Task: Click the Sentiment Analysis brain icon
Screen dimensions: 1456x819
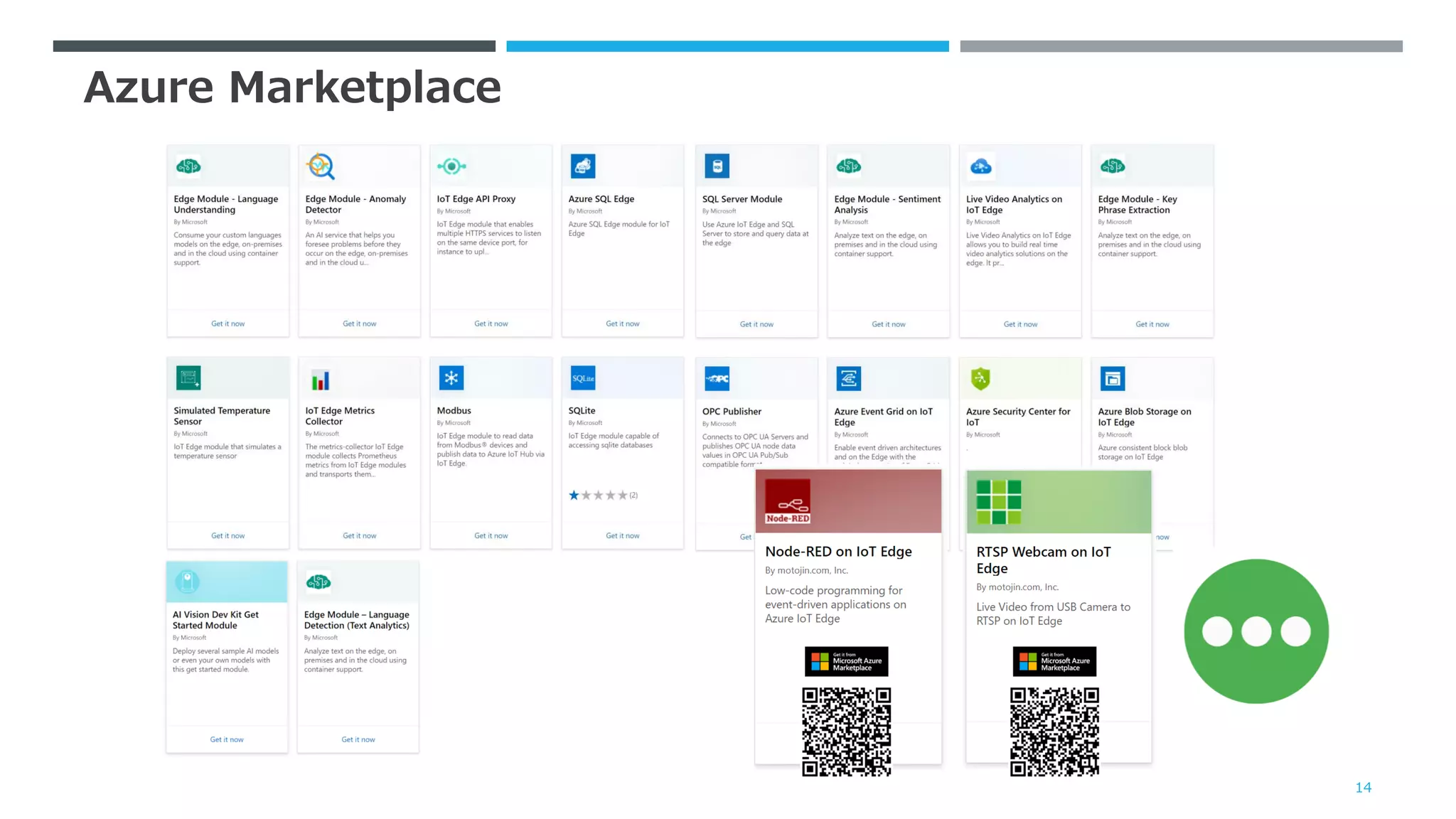Action: point(849,166)
